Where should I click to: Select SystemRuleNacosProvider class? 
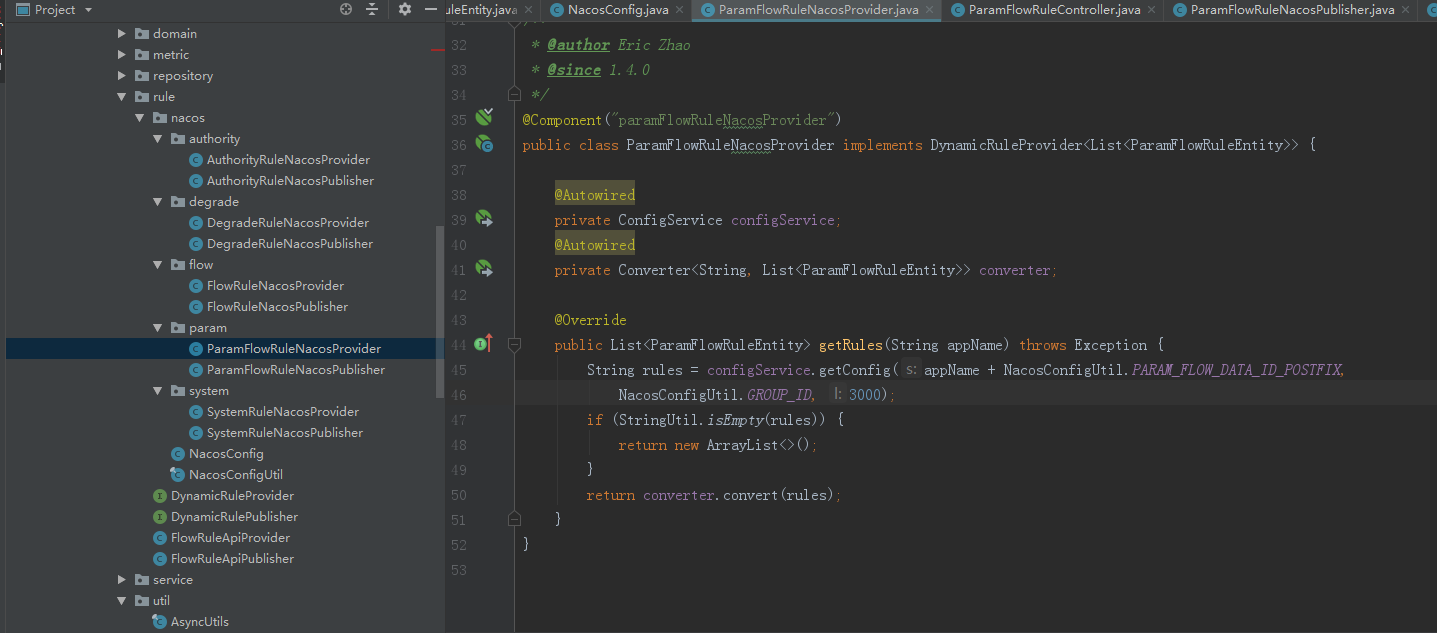283,412
